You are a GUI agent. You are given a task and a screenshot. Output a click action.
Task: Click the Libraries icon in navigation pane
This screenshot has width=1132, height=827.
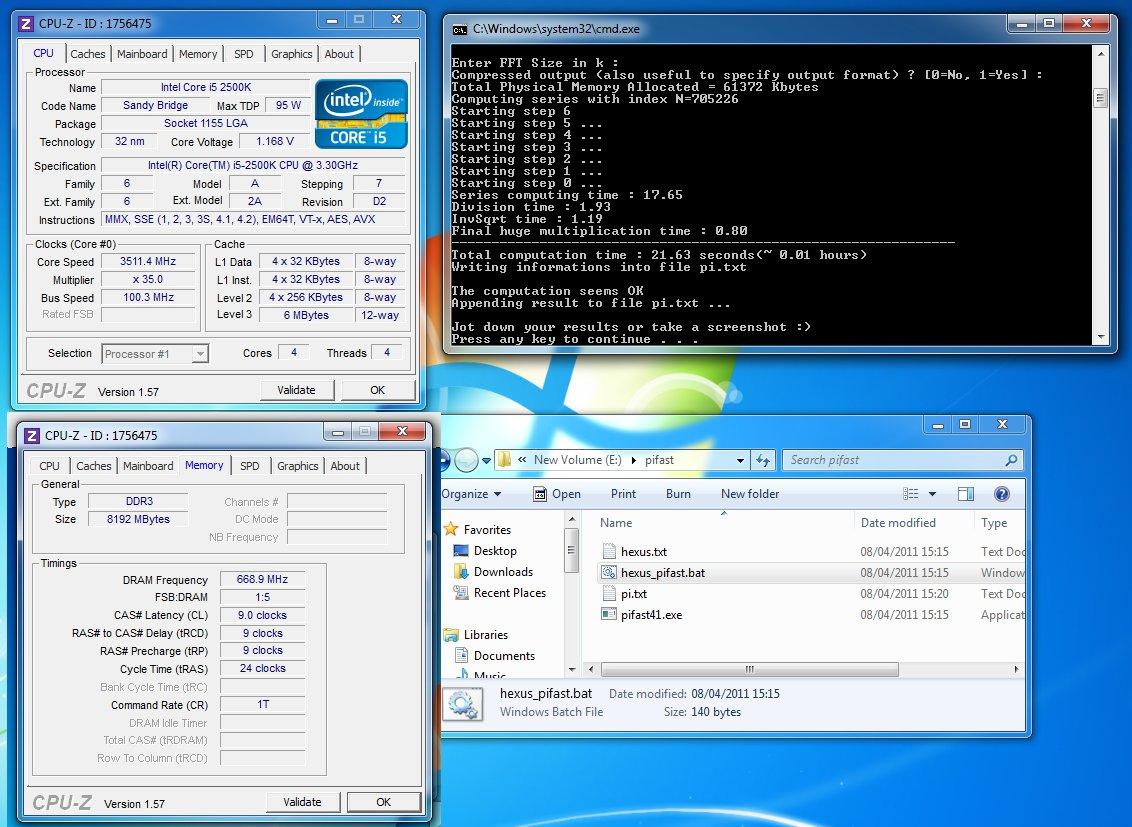[451, 635]
